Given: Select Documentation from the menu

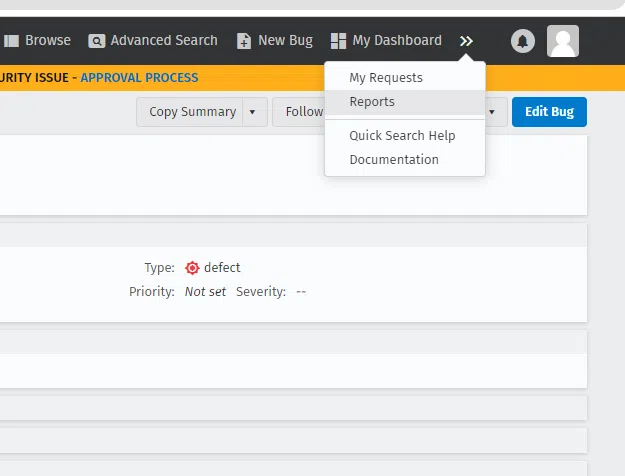Looking at the screenshot, I should click(x=394, y=160).
